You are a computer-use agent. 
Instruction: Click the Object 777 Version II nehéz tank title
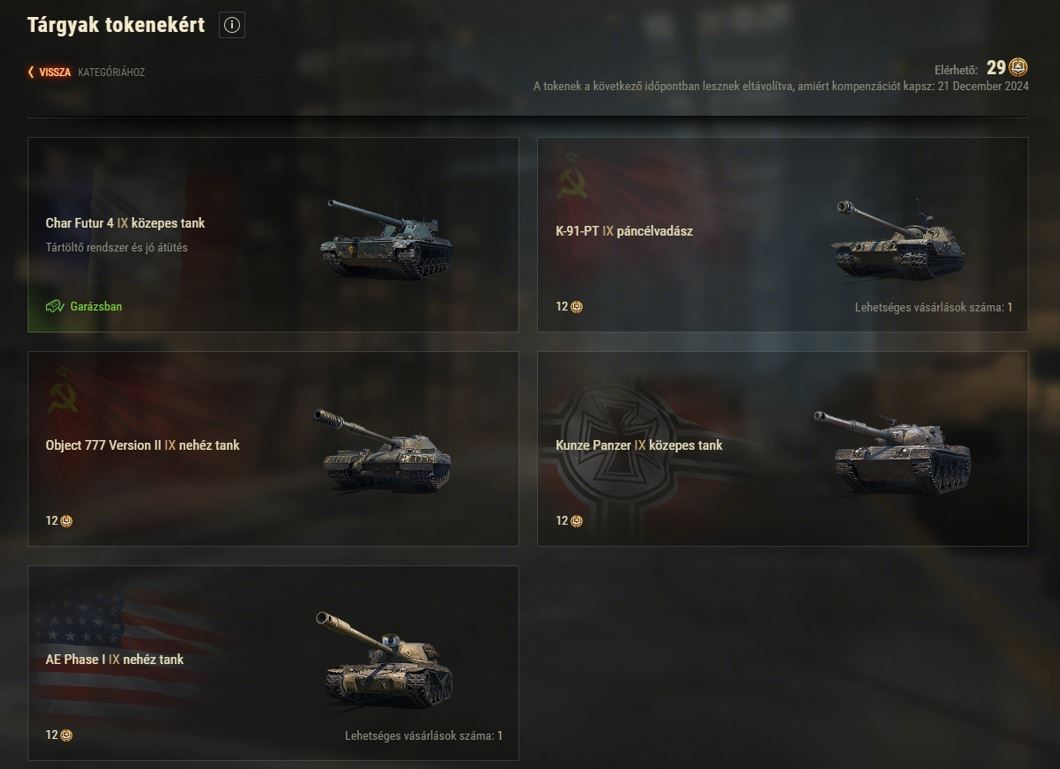click(143, 445)
